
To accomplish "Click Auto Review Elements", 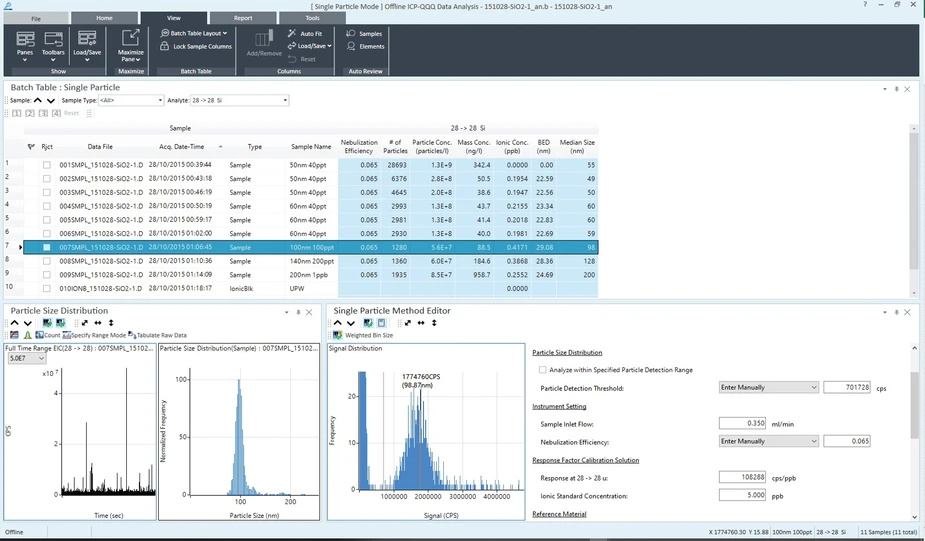I will (x=365, y=47).
